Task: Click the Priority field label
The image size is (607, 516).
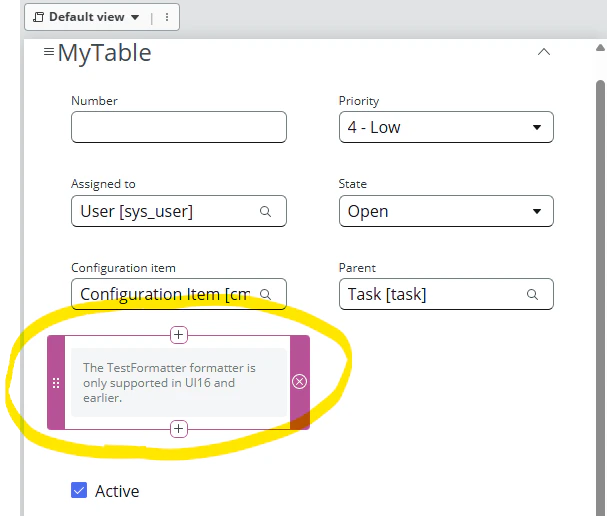Action: click(x=359, y=101)
